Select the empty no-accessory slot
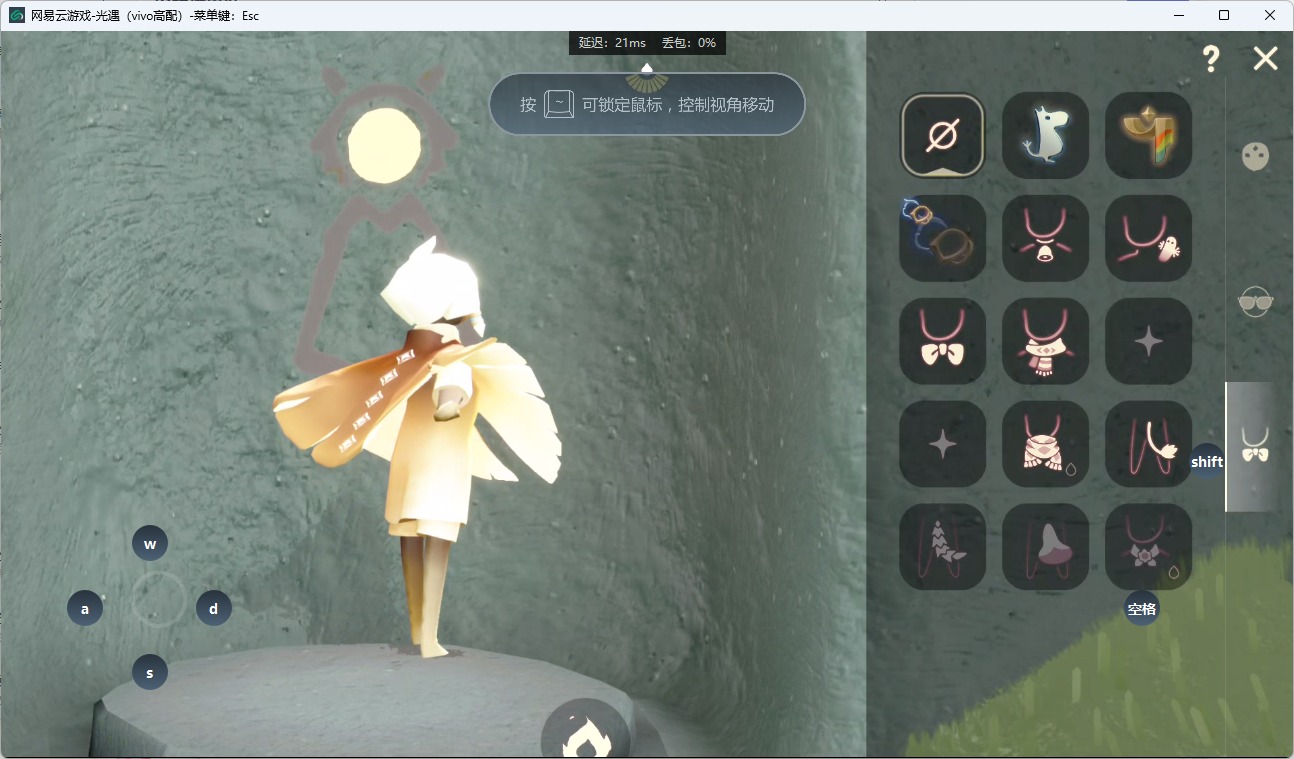Screen dimensions: 1294x759 943,135
